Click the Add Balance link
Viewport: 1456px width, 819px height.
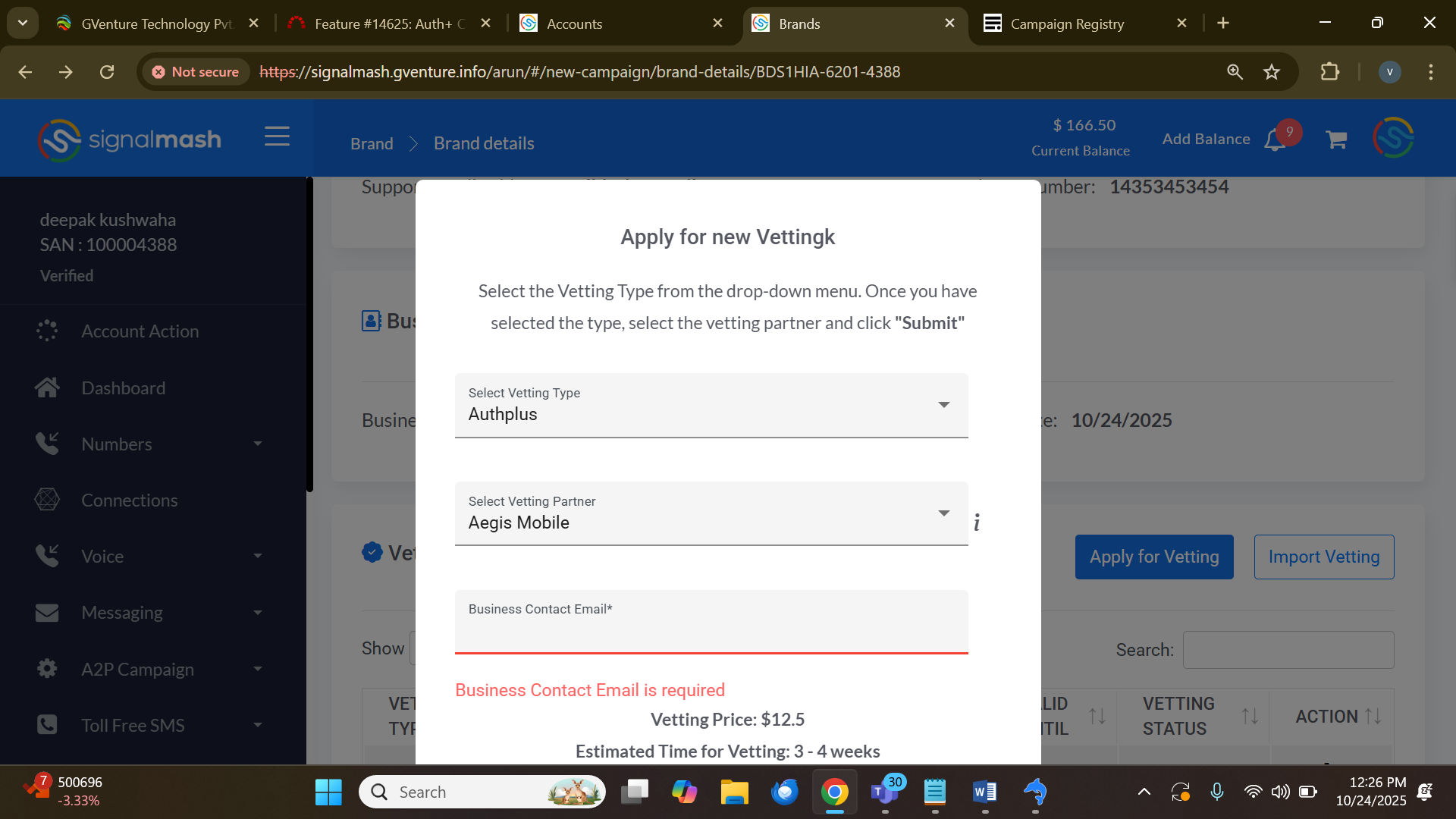(x=1206, y=139)
